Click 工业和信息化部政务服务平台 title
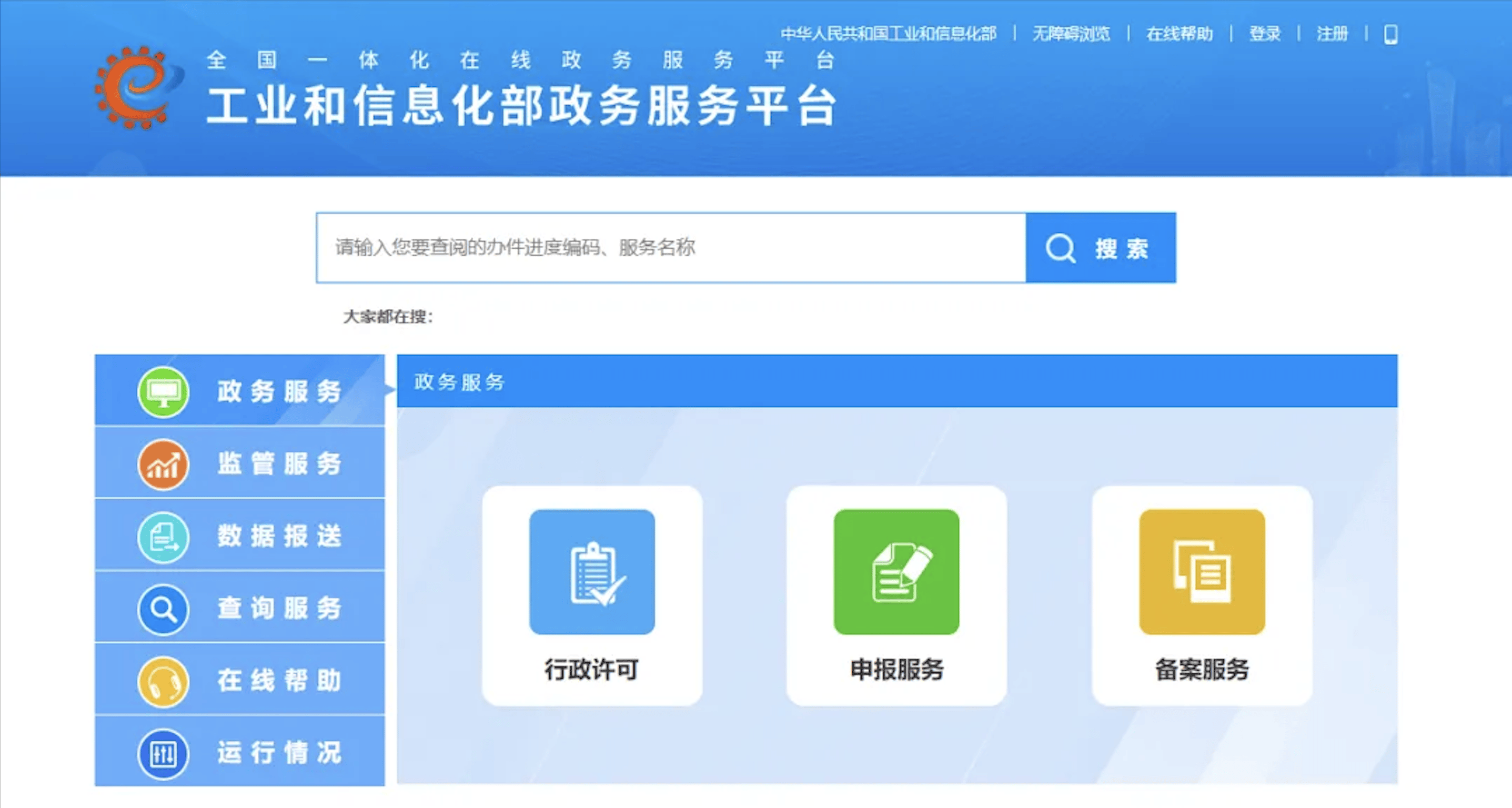 click(521, 106)
